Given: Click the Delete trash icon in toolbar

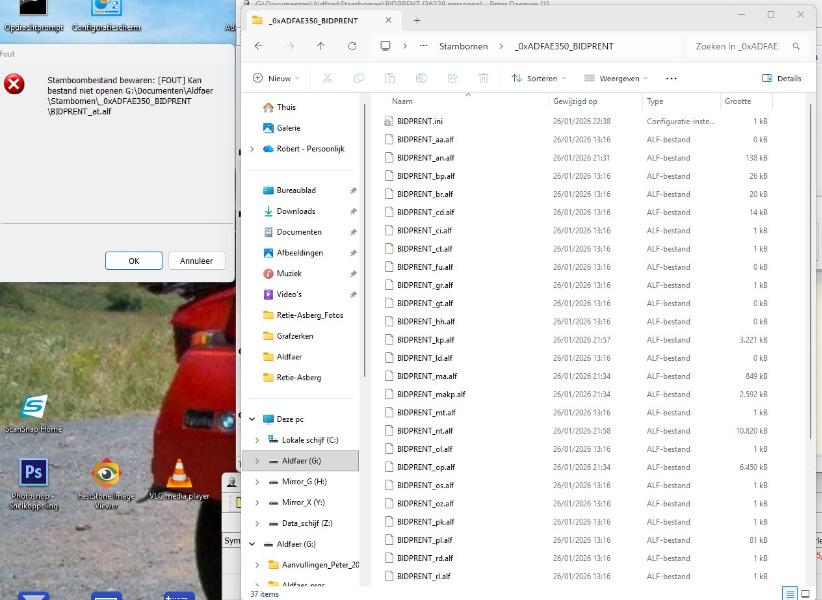Looking at the screenshot, I should click(x=483, y=78).
